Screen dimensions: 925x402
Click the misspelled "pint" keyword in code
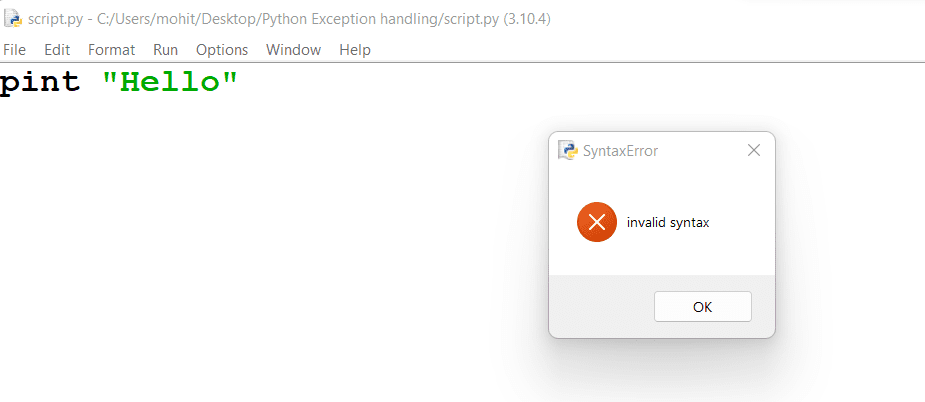click(40, 81)
